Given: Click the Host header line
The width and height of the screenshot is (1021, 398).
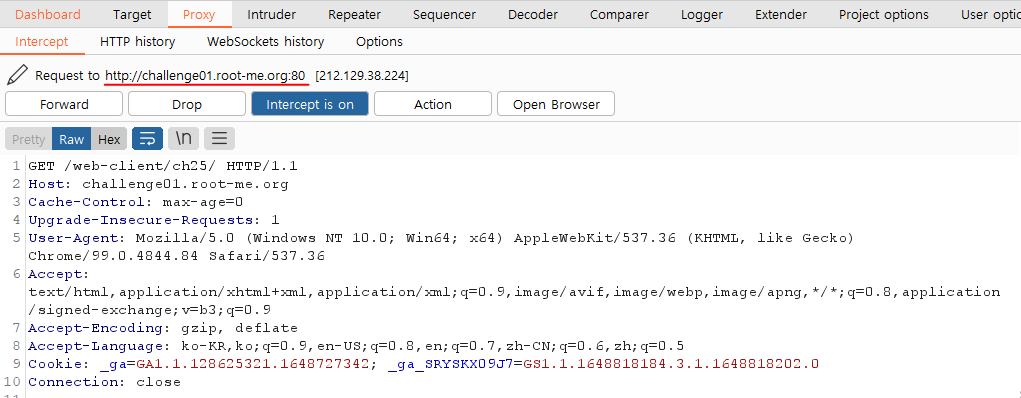Looking at the screenshot, I should click(x=158, y=184).
